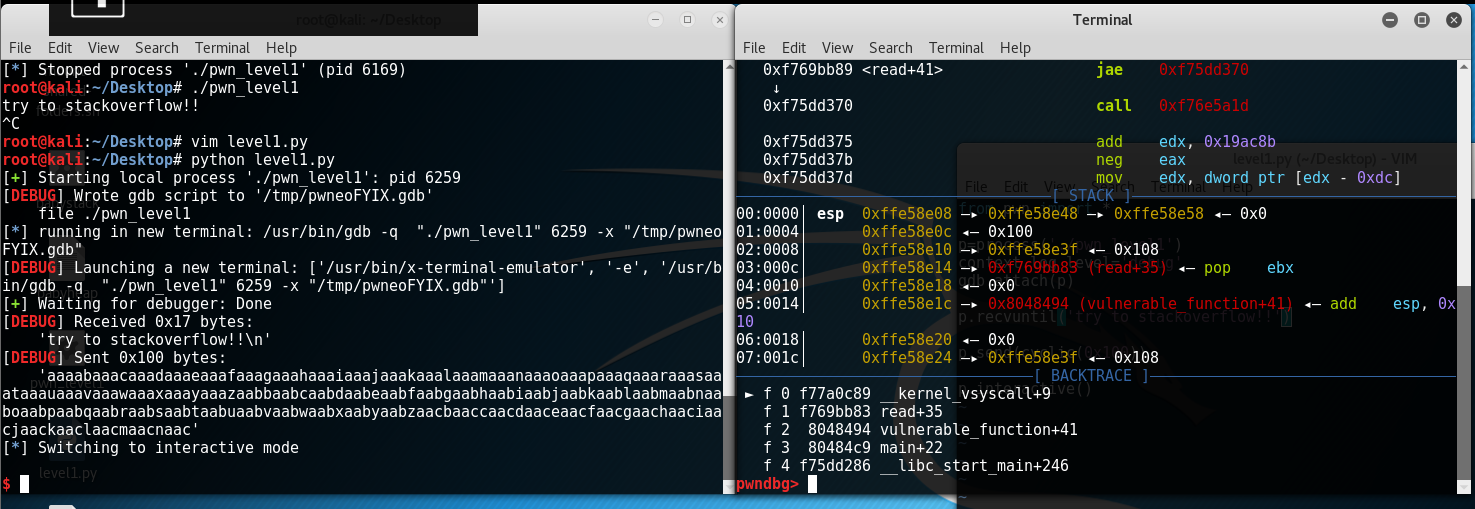Viewport: 1475px width, 509px height.
Task: Click the 'call 0xf76e5a1d' instruction
Action: pos(1172,106)
